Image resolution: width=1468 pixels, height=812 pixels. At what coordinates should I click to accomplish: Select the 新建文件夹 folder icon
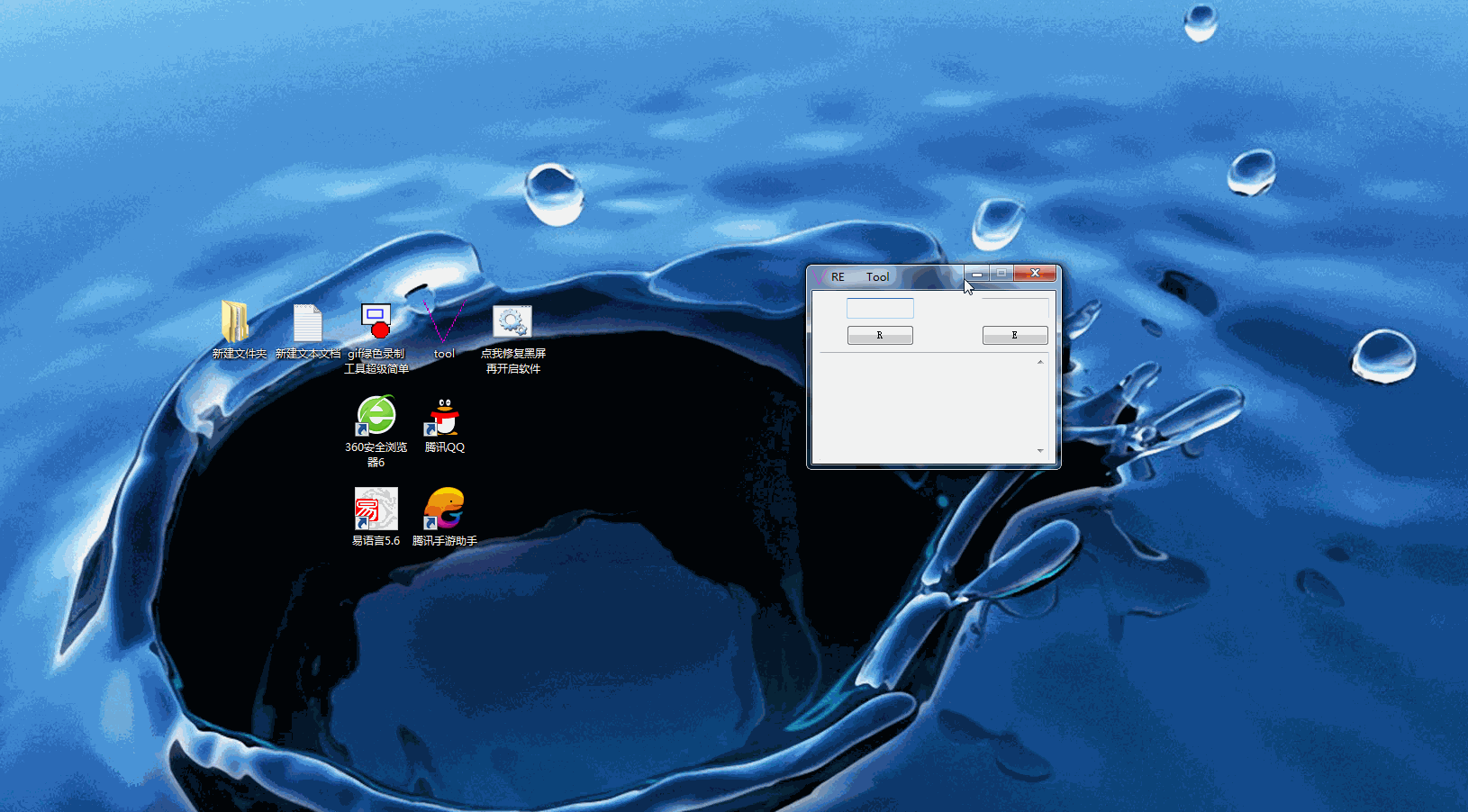[x=235, y=322]
